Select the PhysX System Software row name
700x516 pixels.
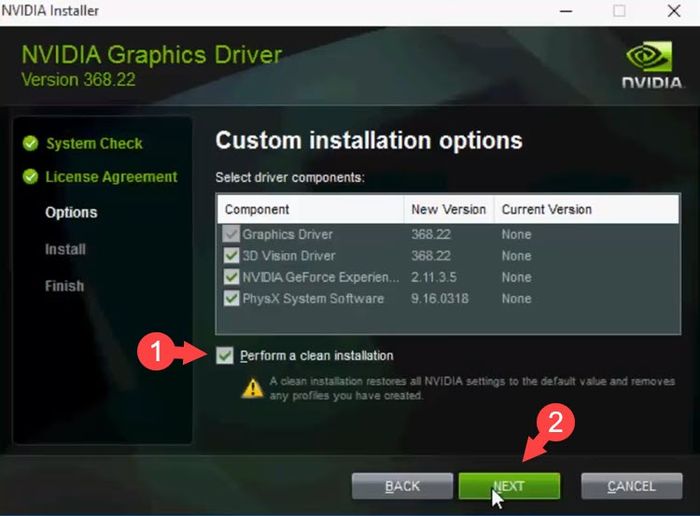pyautogui.click(x=313, y=299)
